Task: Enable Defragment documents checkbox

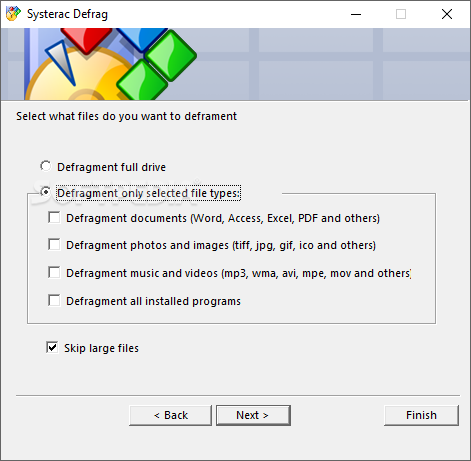Action: (54, 218)
